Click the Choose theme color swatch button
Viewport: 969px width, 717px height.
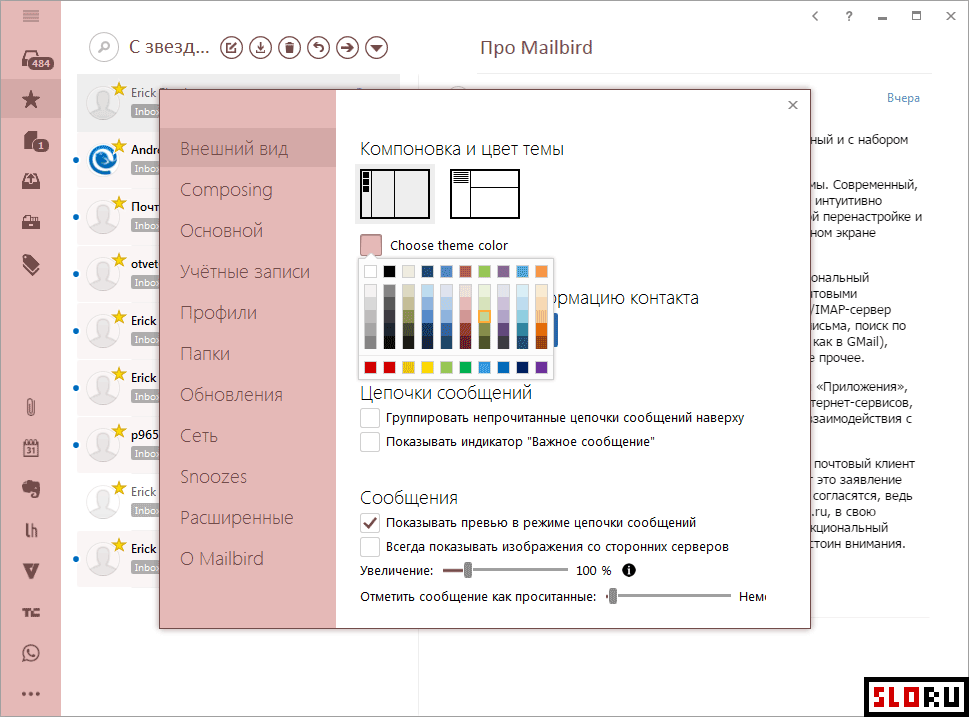tap(371, 245)
